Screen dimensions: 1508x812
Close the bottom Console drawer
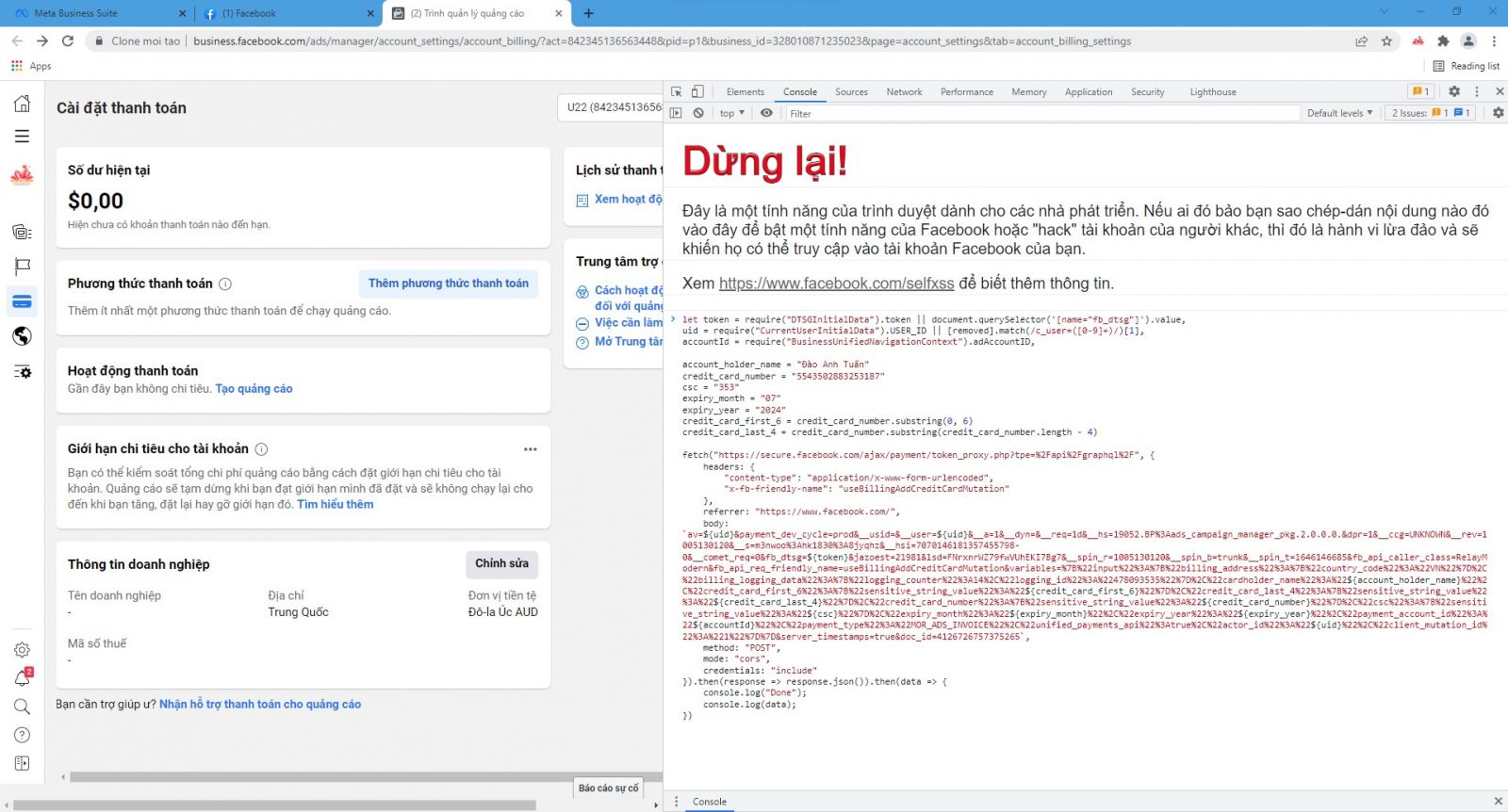1498,802
